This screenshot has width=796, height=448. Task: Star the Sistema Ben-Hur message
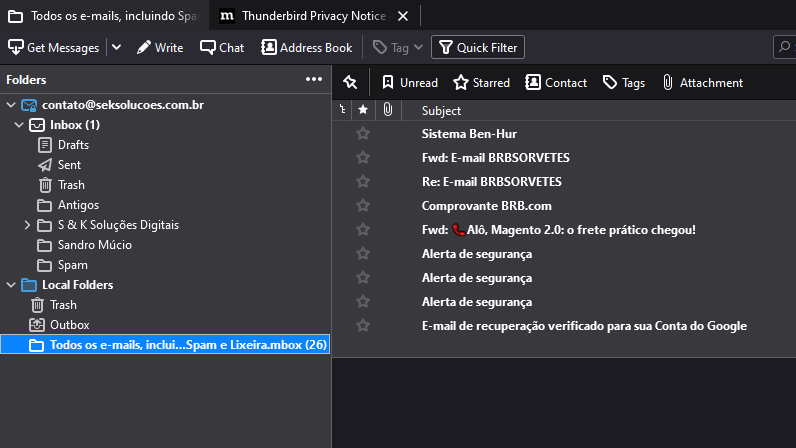click(x=363, y=134)
